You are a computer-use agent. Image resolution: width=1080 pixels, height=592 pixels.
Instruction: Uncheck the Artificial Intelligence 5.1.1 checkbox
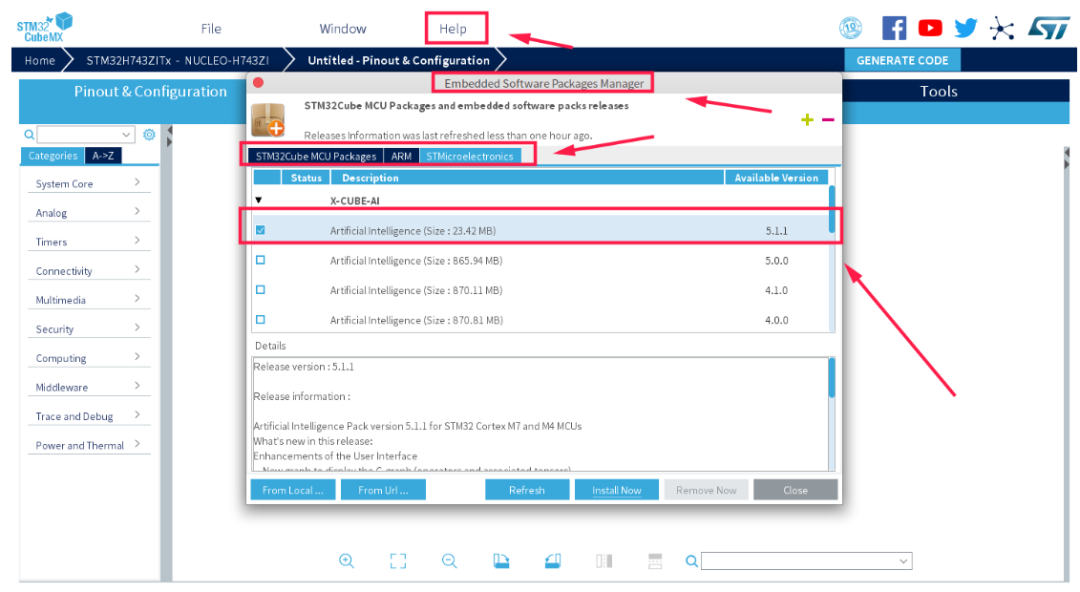tap(260, 230)
